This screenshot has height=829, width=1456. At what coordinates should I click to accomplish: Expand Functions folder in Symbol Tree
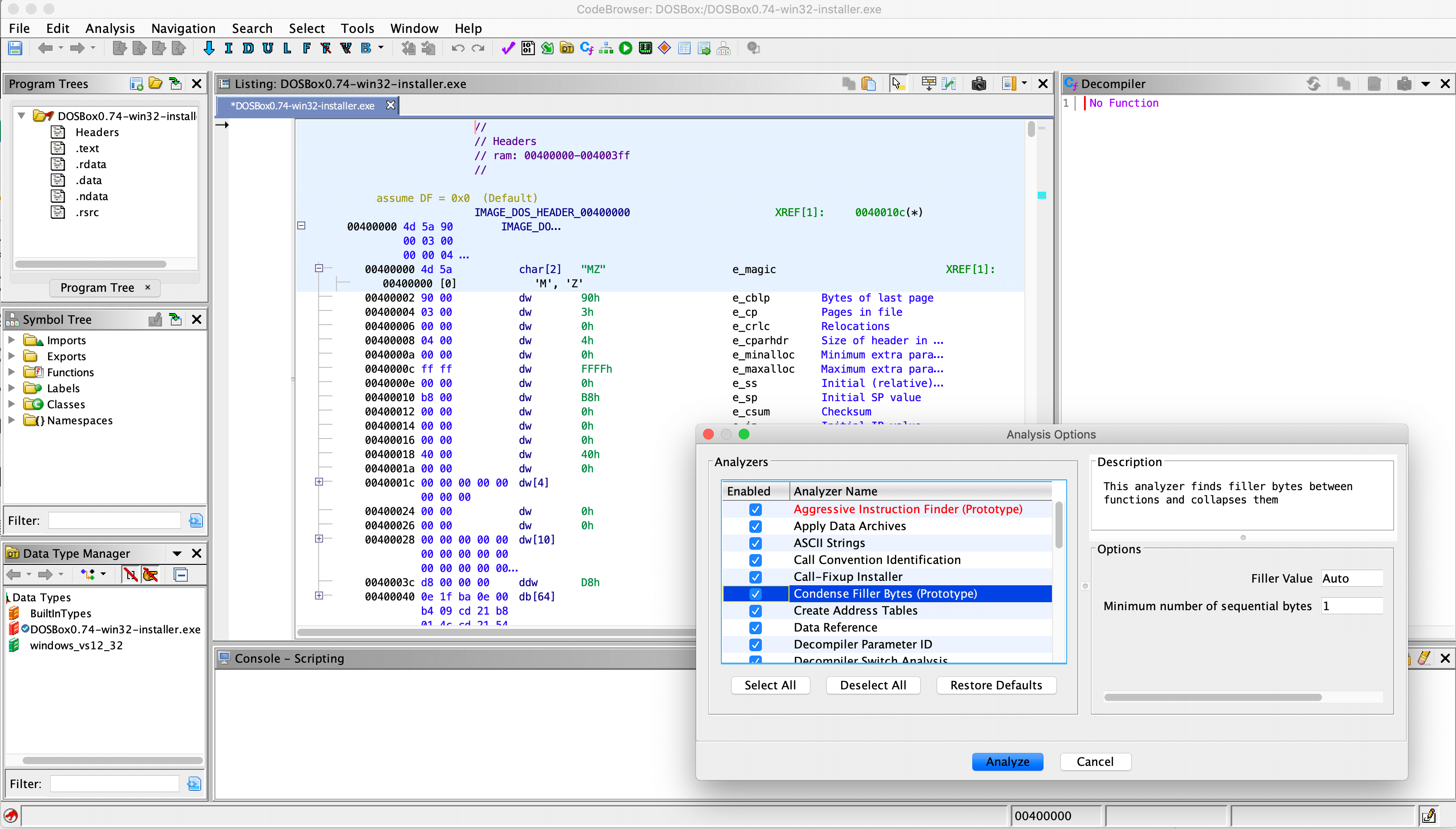pyautogui.click(x=12, y=372)
